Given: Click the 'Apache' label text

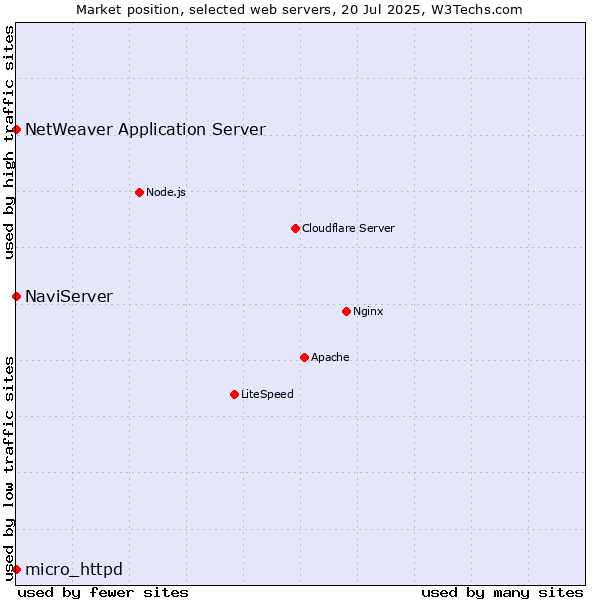Looking at the screenshot, I should coord(330,357).
